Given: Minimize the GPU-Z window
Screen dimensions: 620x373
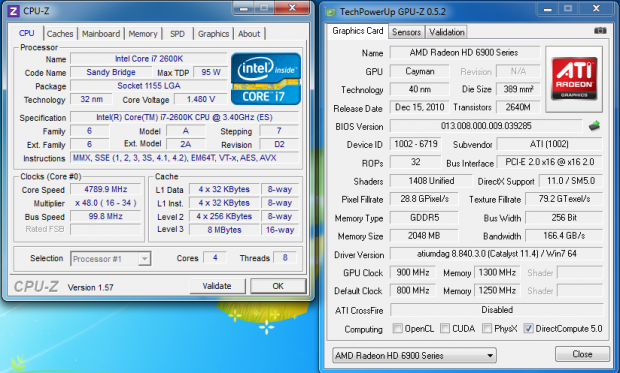Looking at the screenshot, I should pos(547,9).
